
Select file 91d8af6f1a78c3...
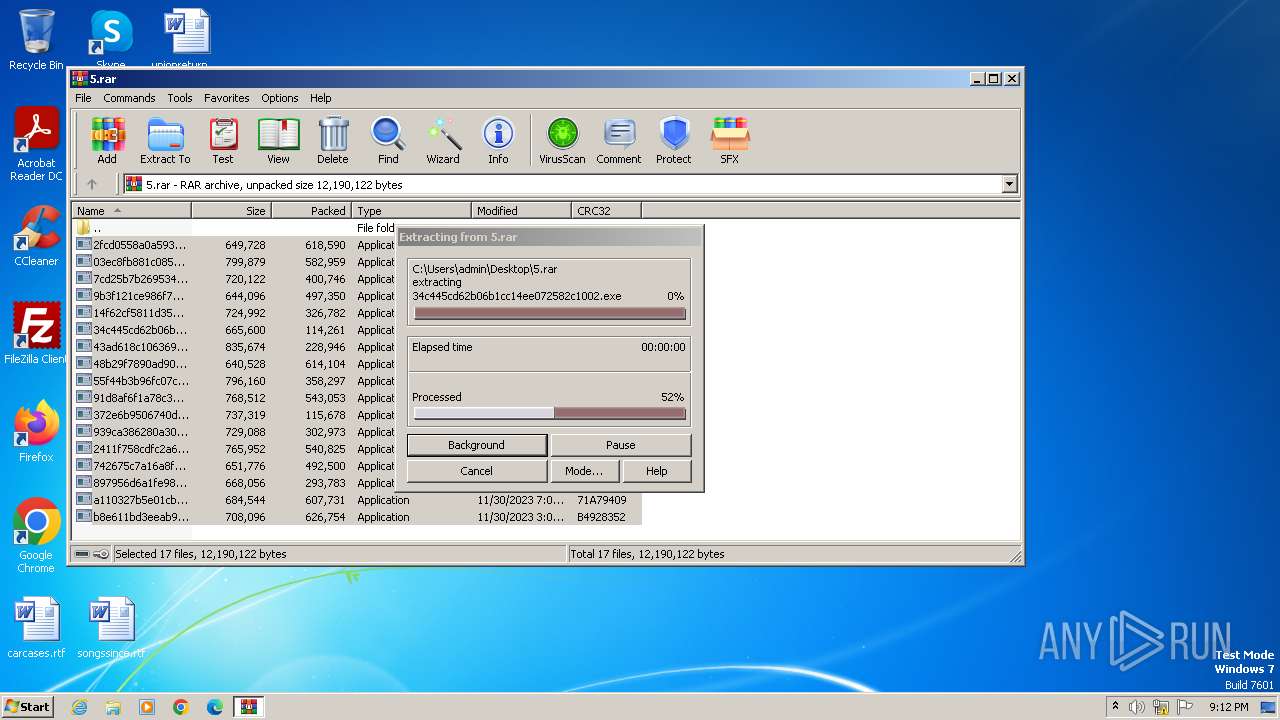[234, 398]
